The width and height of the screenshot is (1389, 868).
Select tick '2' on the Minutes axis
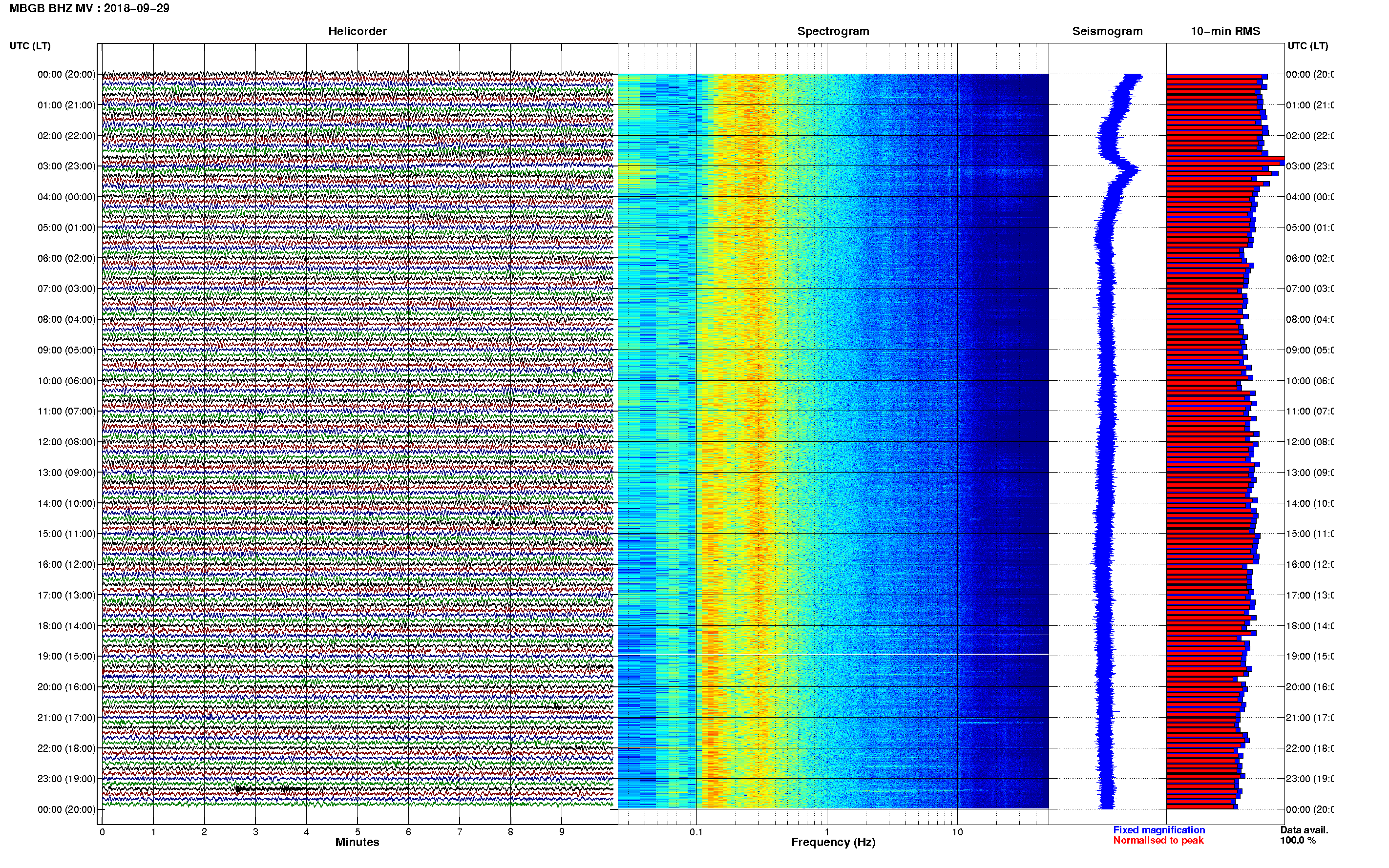click(x=205, y=832)
